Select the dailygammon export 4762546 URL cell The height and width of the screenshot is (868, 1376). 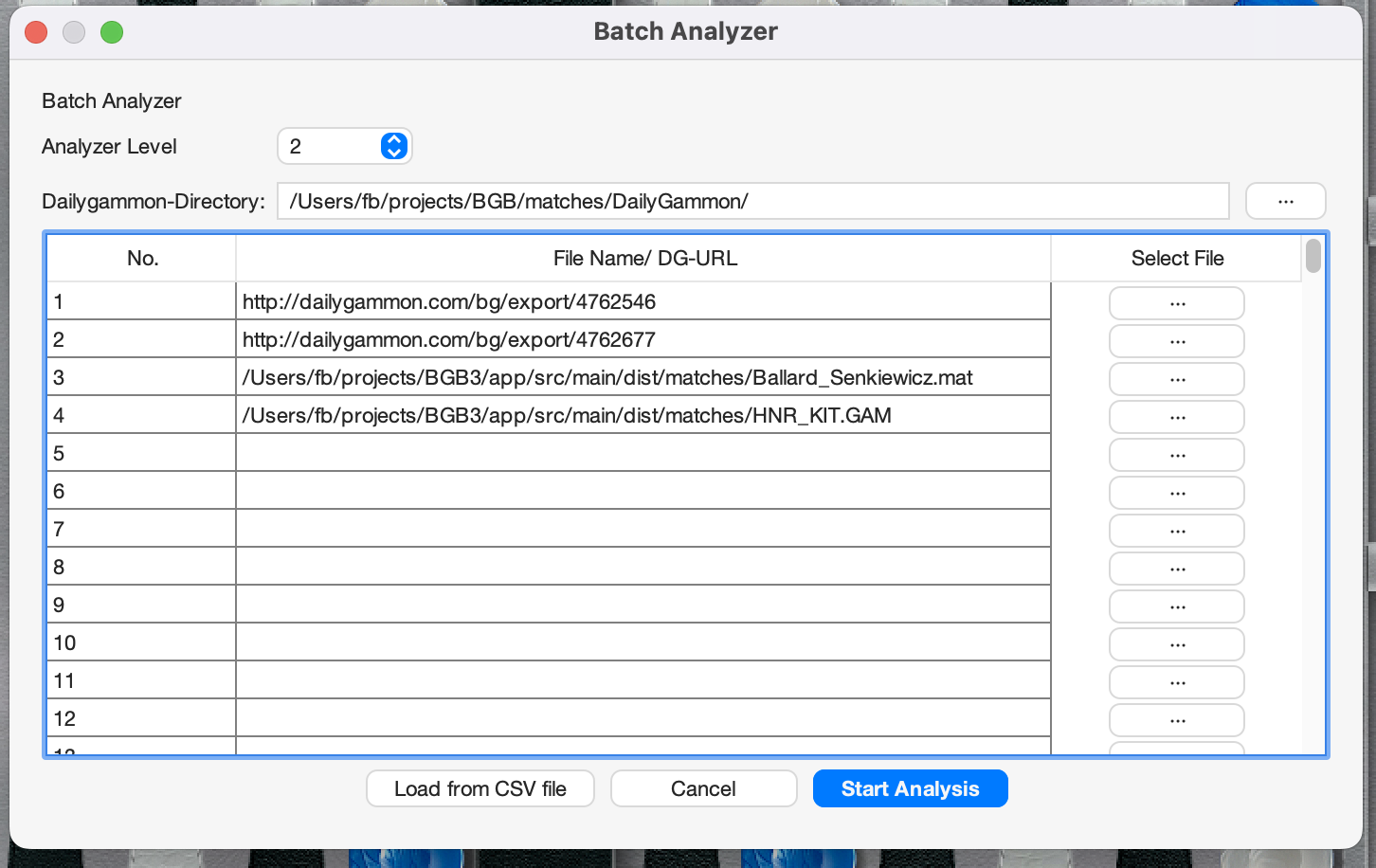[643, 301]
